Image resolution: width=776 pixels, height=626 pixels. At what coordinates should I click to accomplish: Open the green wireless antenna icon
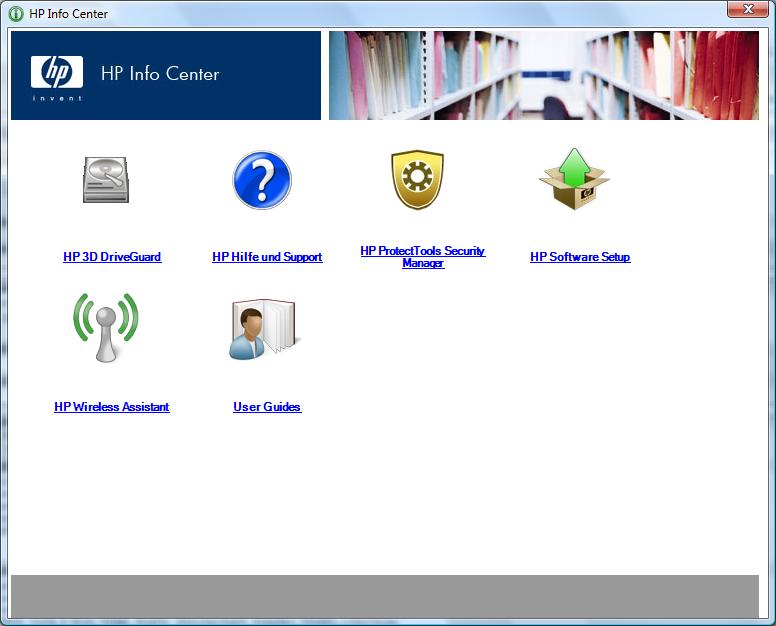pyautogui.click(x=106, y=328)
